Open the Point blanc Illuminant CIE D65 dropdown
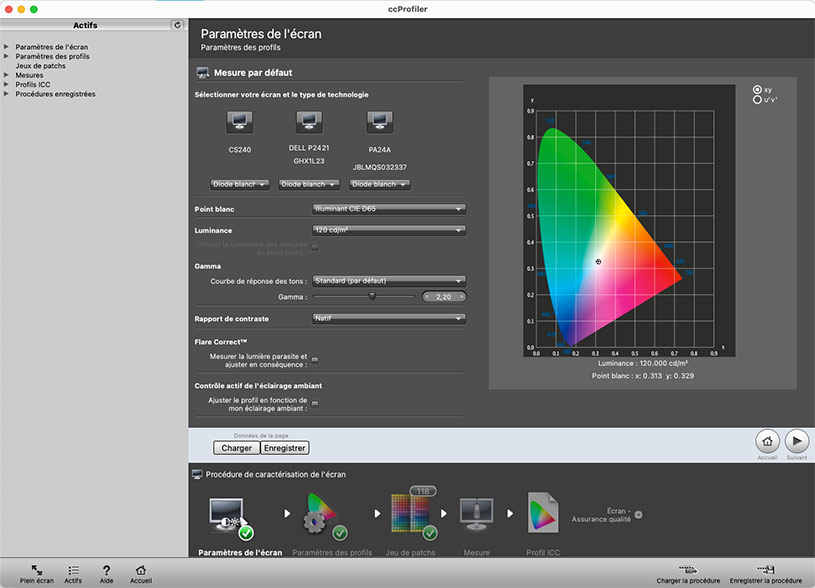This screenshot has height=588, width=815. pyautogui.click(x=389, y=208)
